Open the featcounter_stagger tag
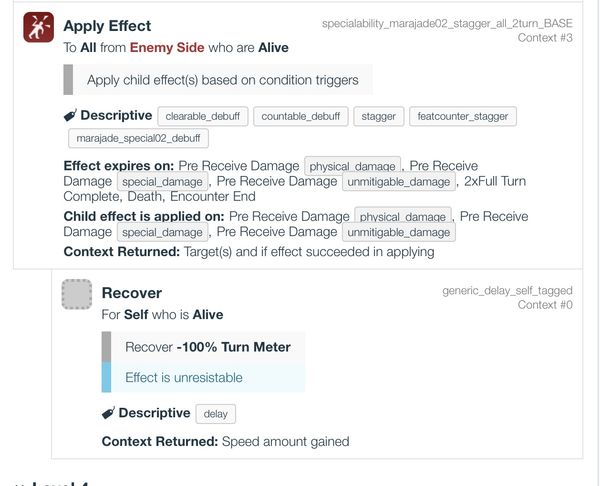Viewport: 600px width, 486px height. point(462,117)
